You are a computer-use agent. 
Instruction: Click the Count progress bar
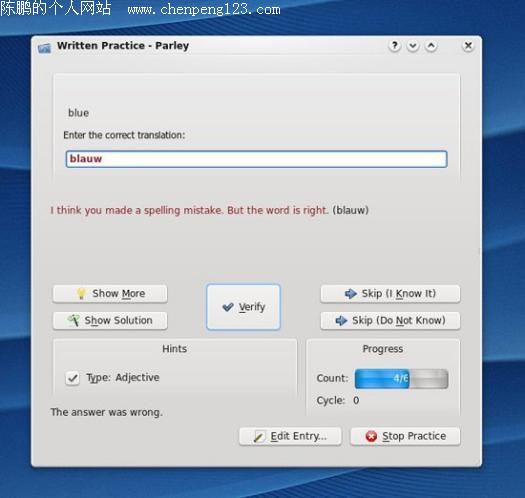click(401, 379)
